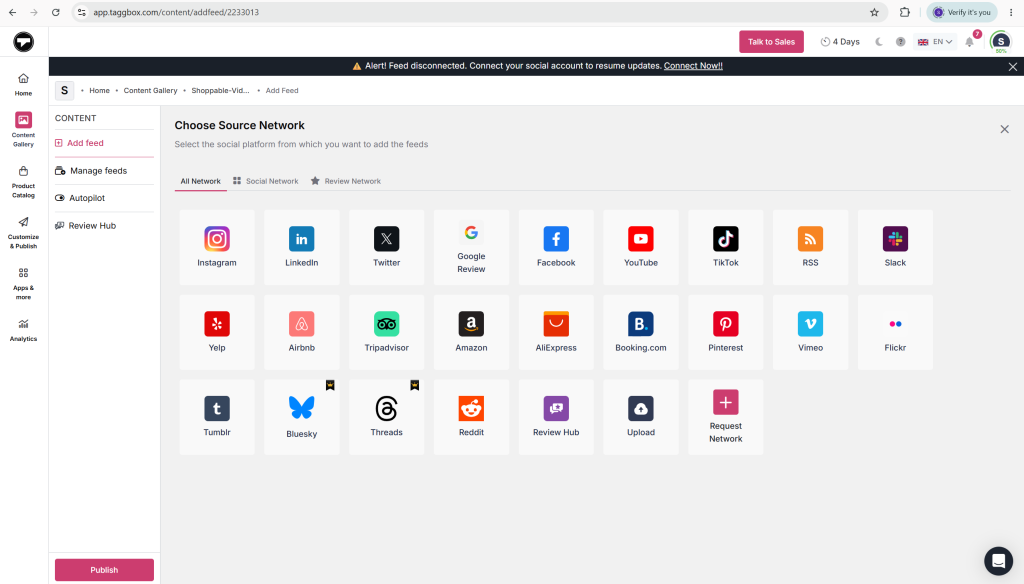The width and height of the screenshot is (1024, 584).
Task: Open the notifications bell
Action: (x=970, y=42)
